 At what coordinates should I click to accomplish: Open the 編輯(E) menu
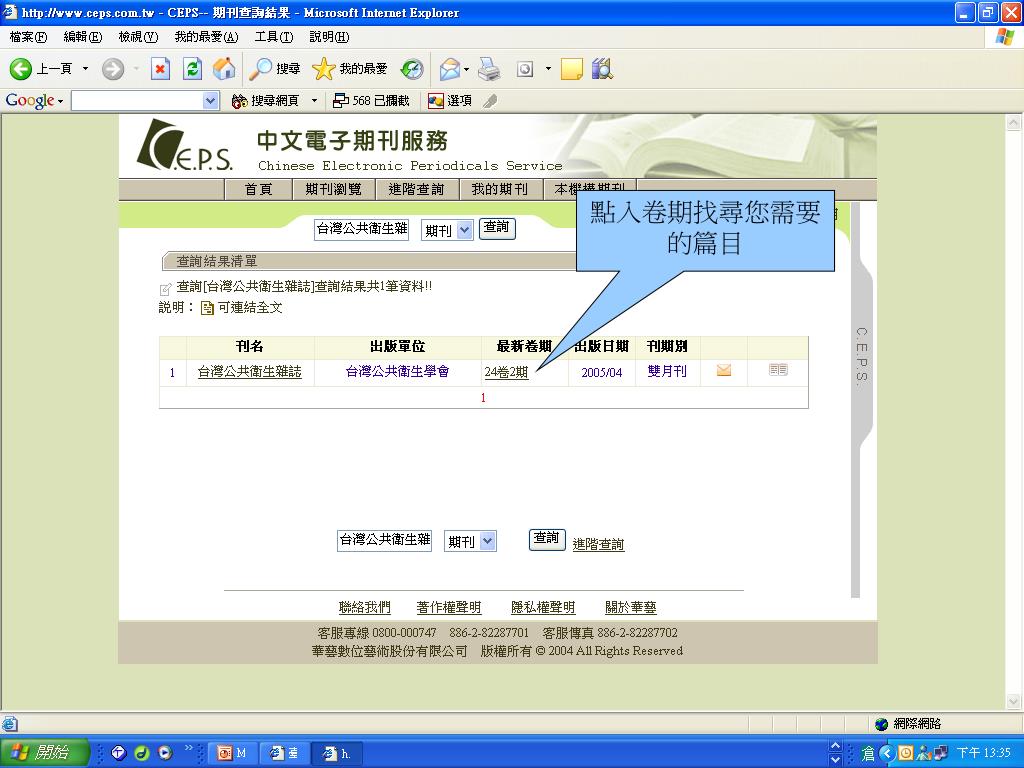[x=83, y=37]
